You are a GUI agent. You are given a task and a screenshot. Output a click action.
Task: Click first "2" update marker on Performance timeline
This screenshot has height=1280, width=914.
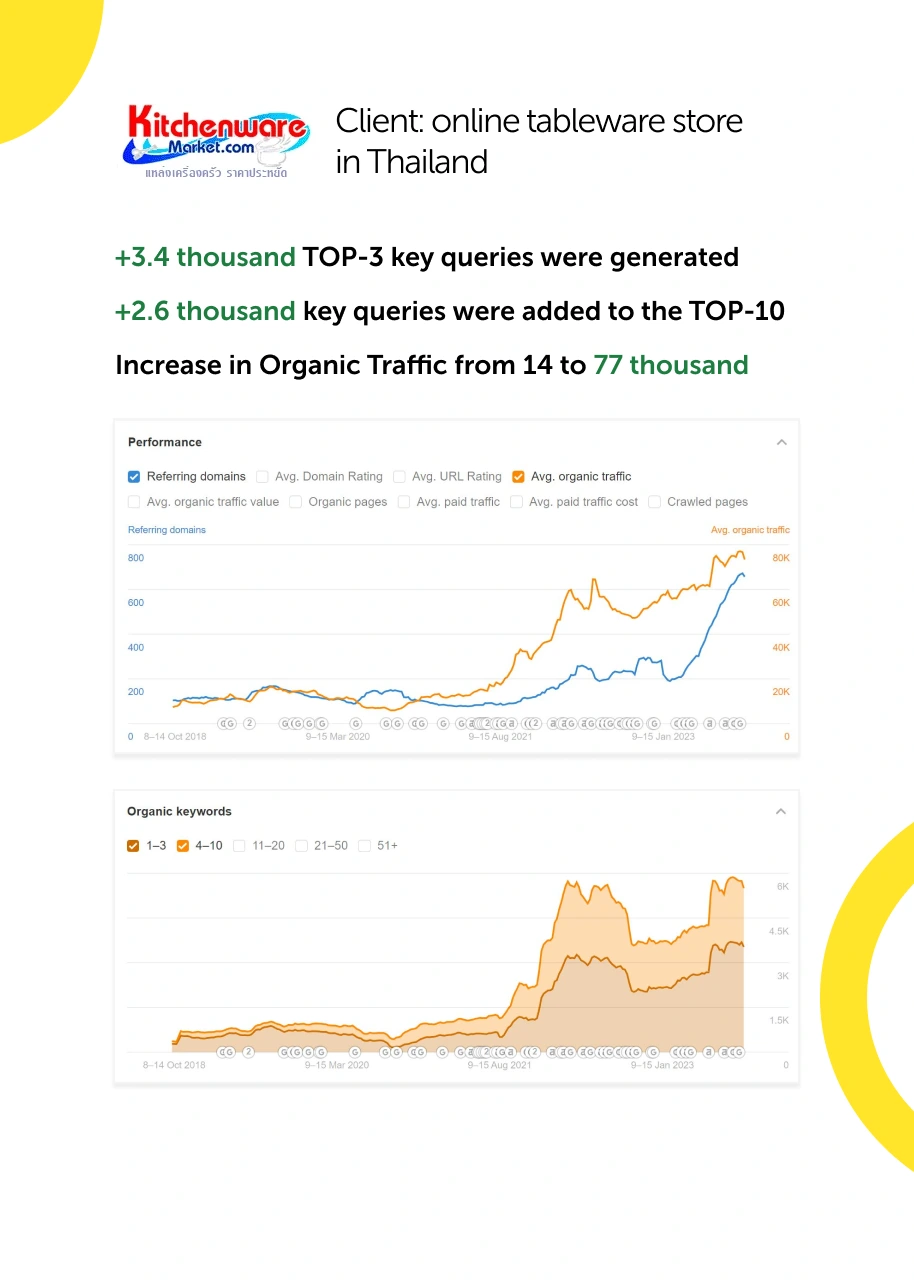pyautogui.click(x=249, y=723)
